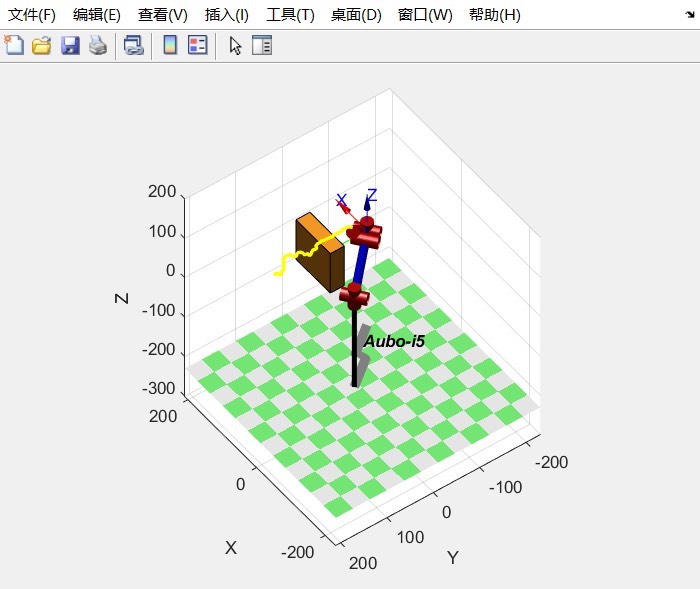Click the Z axis label on the left
This screenshot has width=700, height=589.
pyautogui.click(x=121, y=298)
